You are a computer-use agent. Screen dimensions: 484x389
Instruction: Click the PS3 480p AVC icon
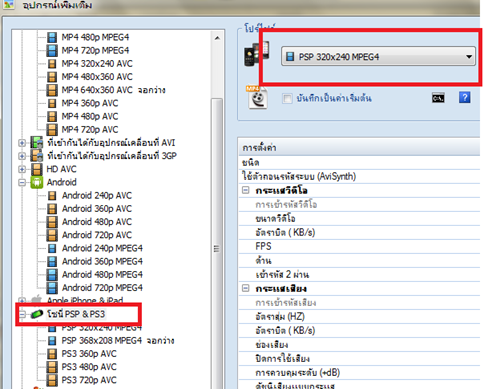click(52, 367)
